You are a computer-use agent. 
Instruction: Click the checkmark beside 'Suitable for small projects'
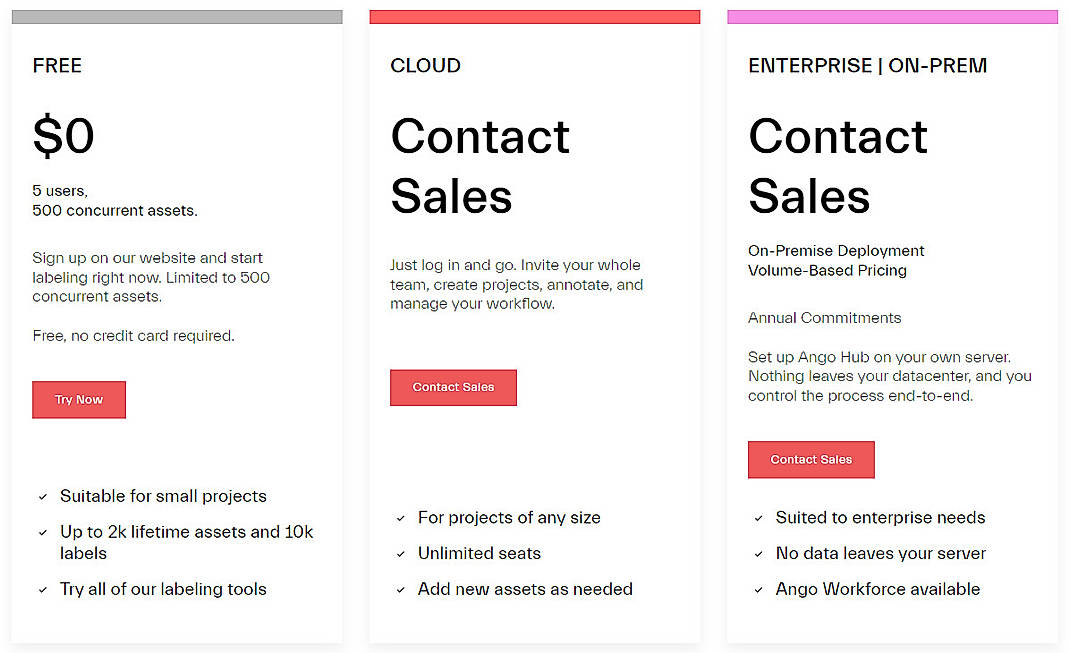click(43, 496)
